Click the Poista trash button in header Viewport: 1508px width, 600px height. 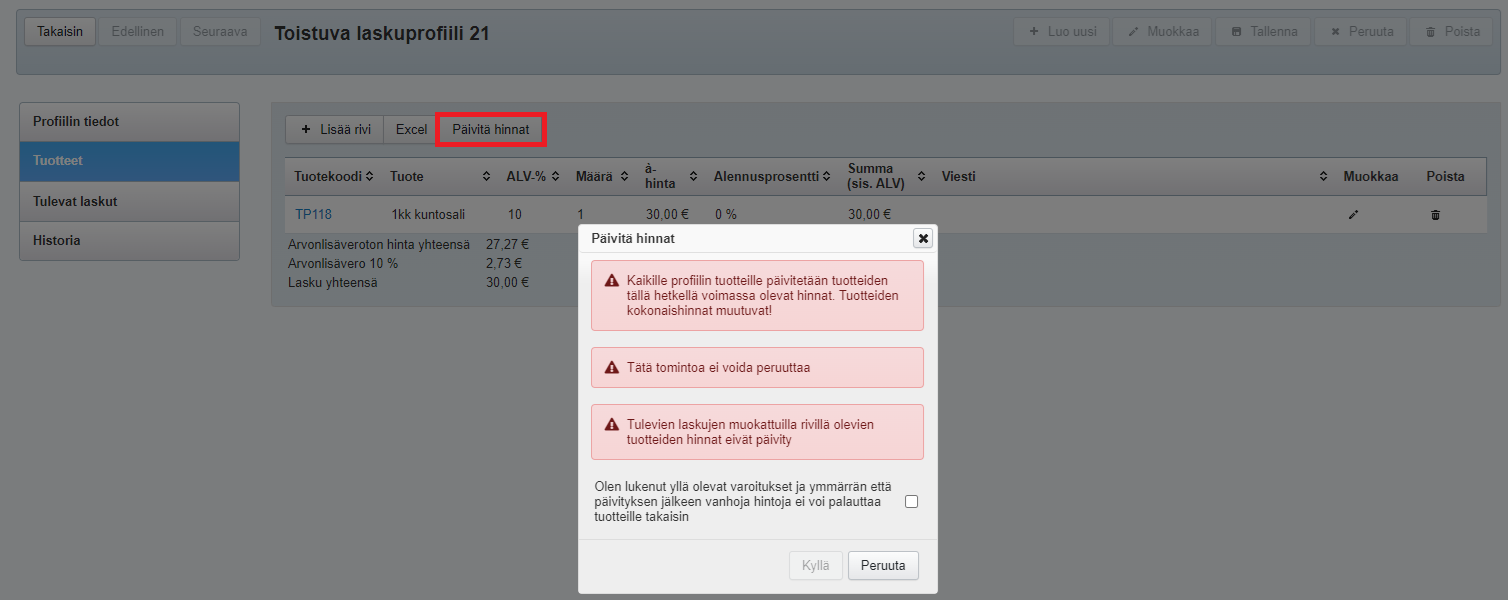(1450, 32)
